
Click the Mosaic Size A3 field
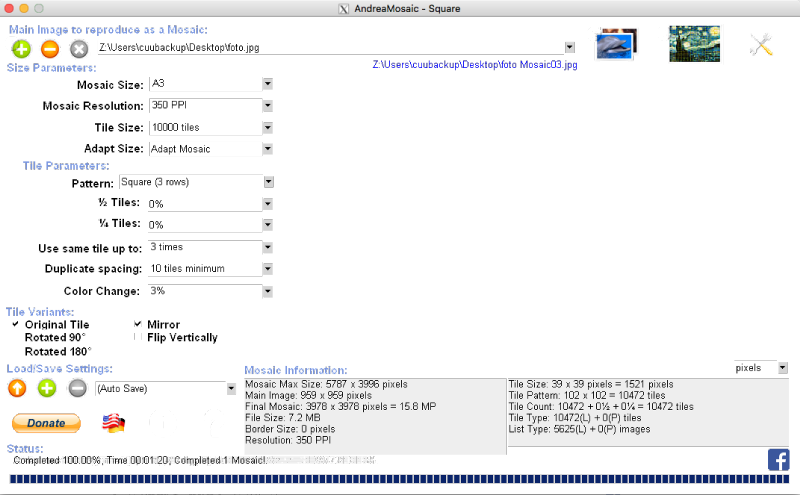click(x=206, y=84)
